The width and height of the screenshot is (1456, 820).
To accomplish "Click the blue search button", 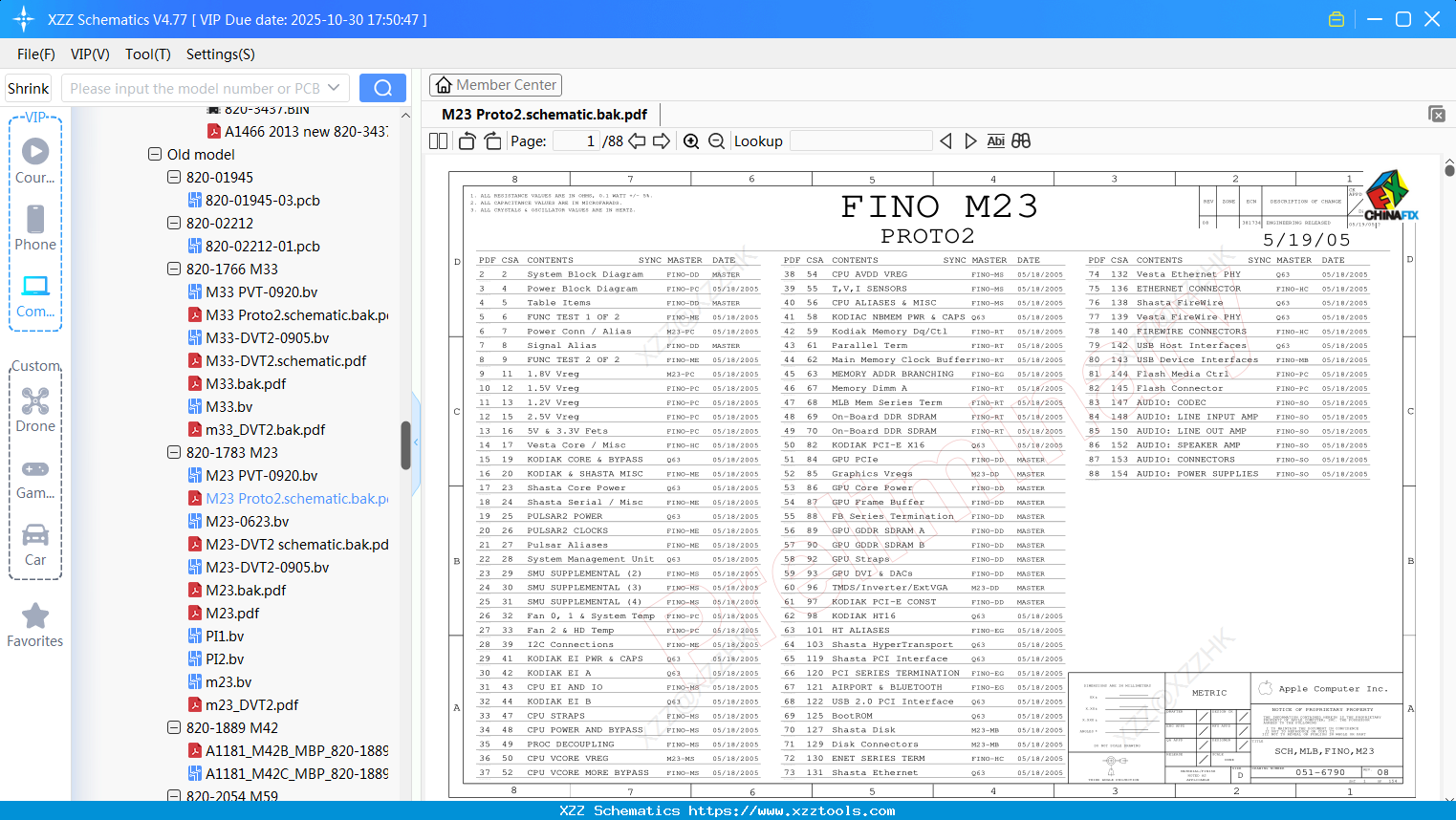I will click(382, 88).
